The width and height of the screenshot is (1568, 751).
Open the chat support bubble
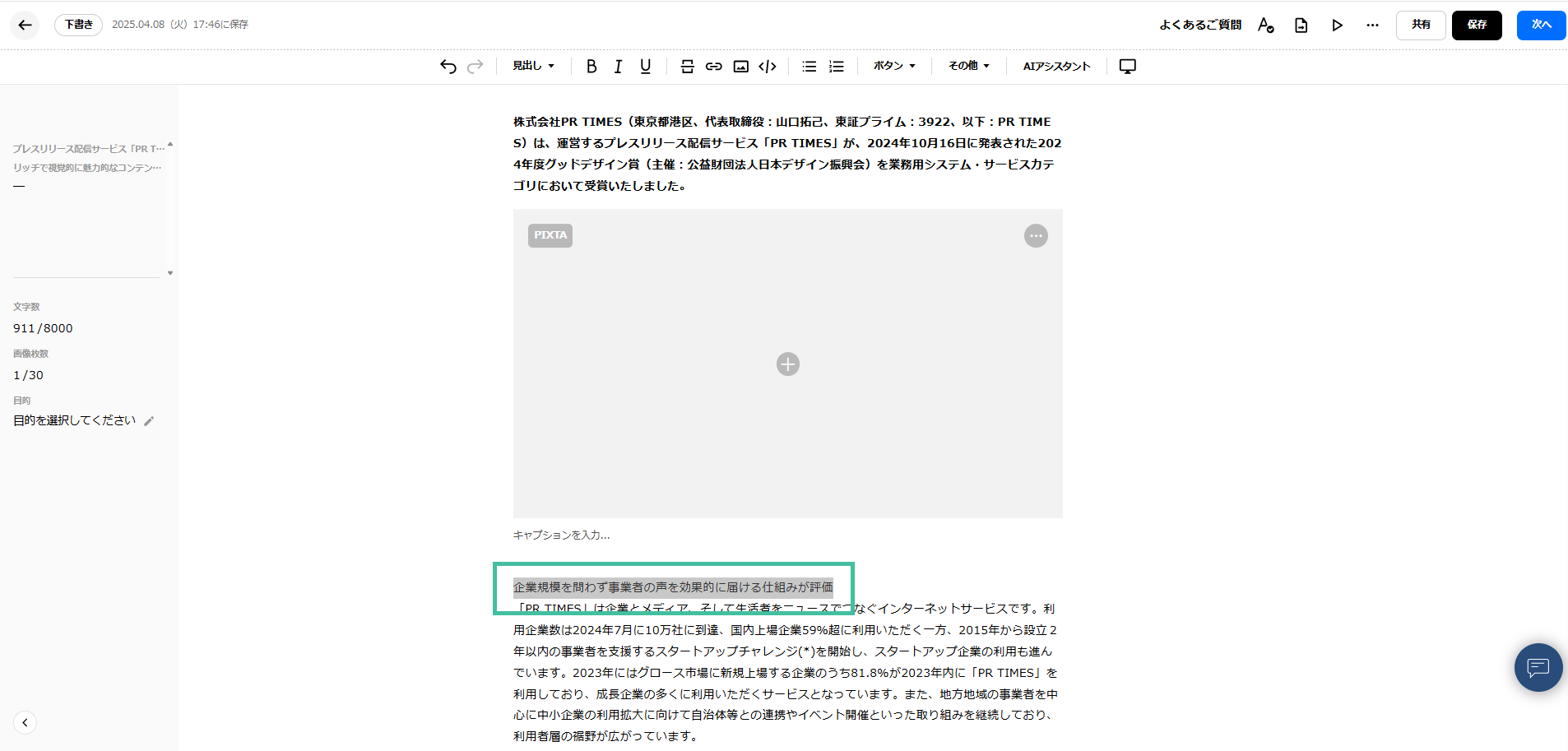pos(1538,667)
